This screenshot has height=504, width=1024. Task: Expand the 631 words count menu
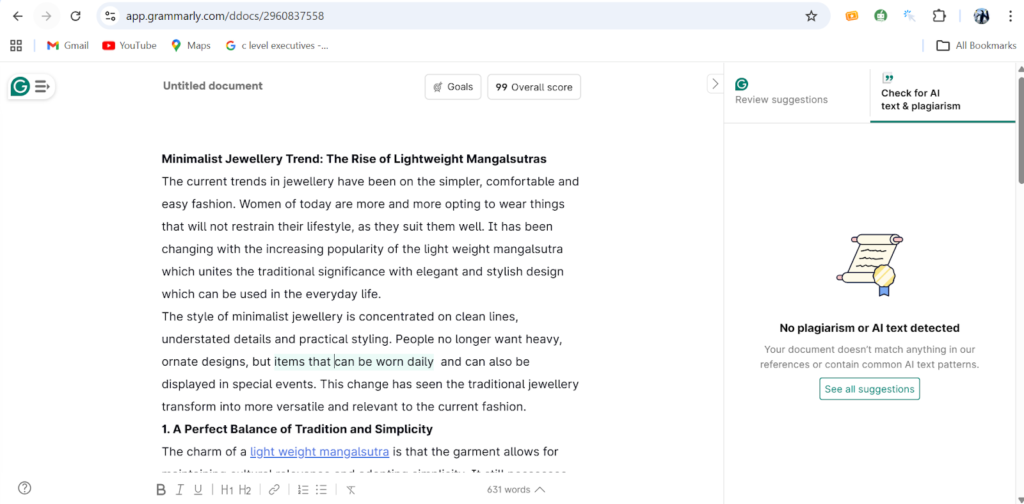pyautogui.click(x=516, y=489)
